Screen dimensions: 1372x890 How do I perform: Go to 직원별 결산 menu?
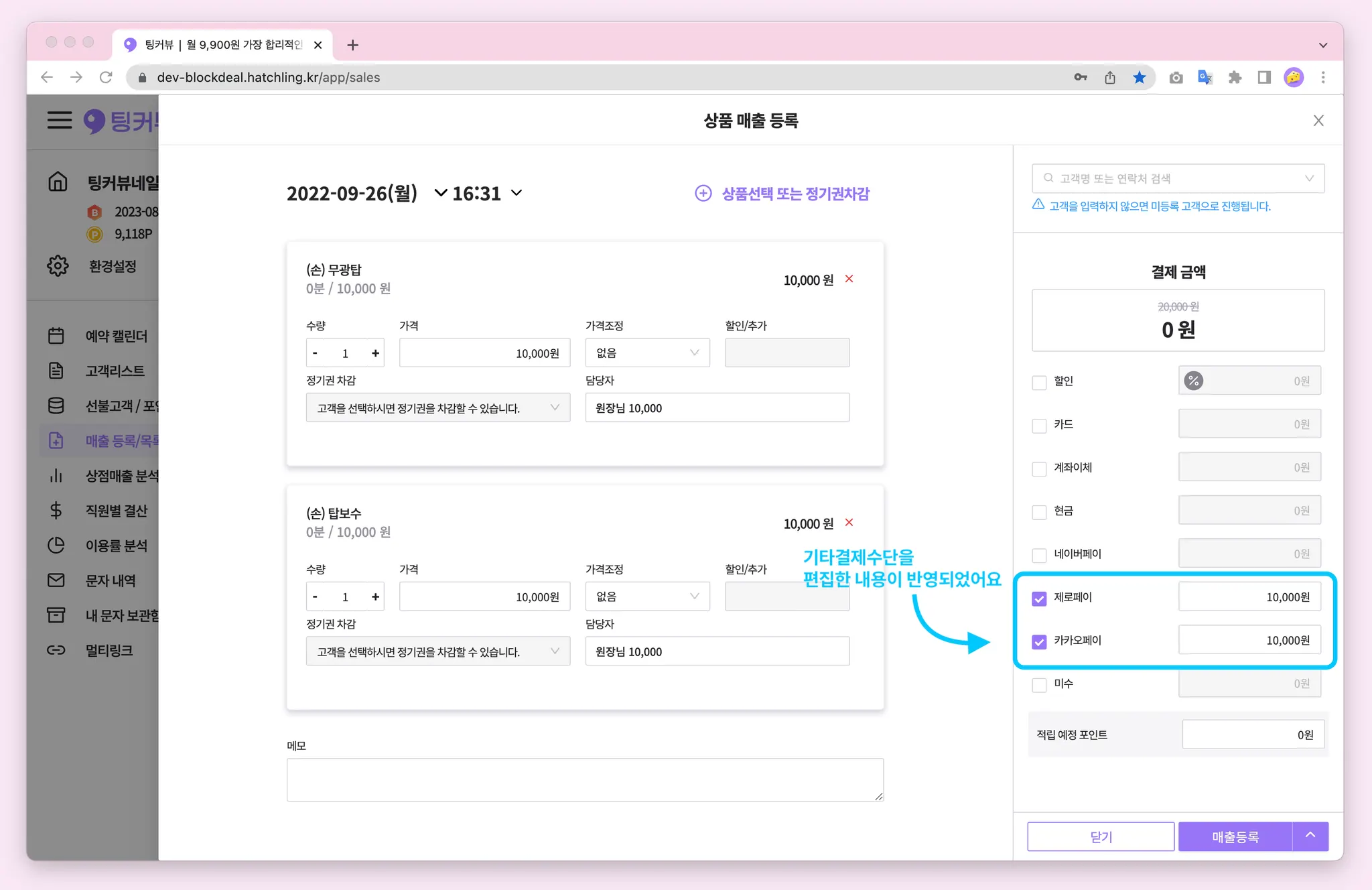click(116, 511)
